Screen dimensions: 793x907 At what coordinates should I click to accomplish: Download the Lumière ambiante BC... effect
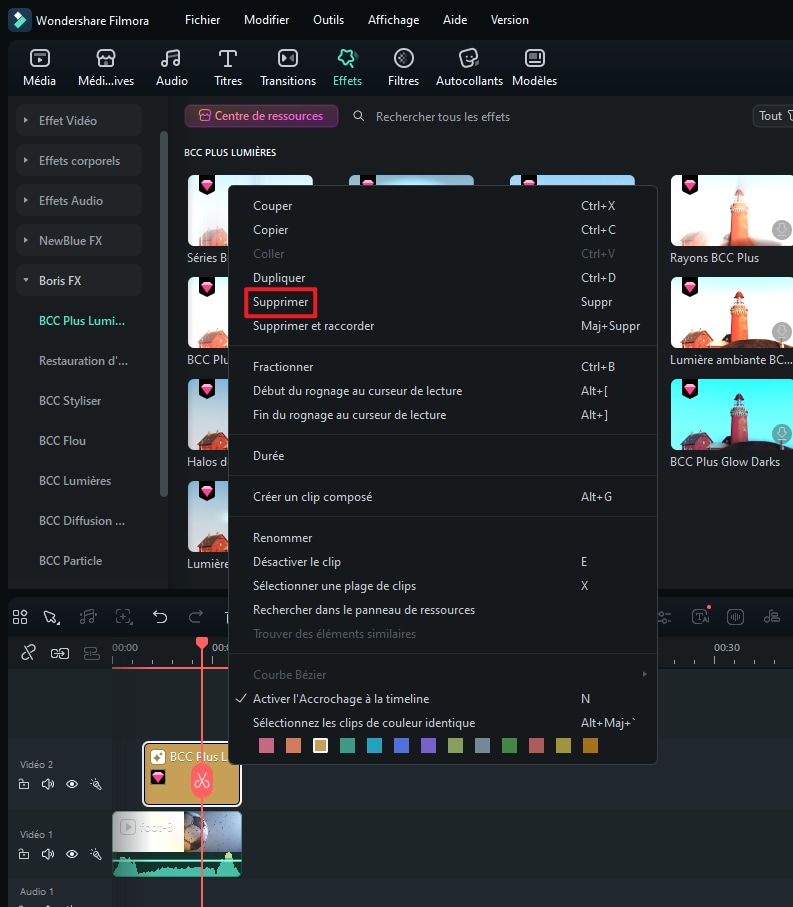pyautogui.click(x=781, y=331)
